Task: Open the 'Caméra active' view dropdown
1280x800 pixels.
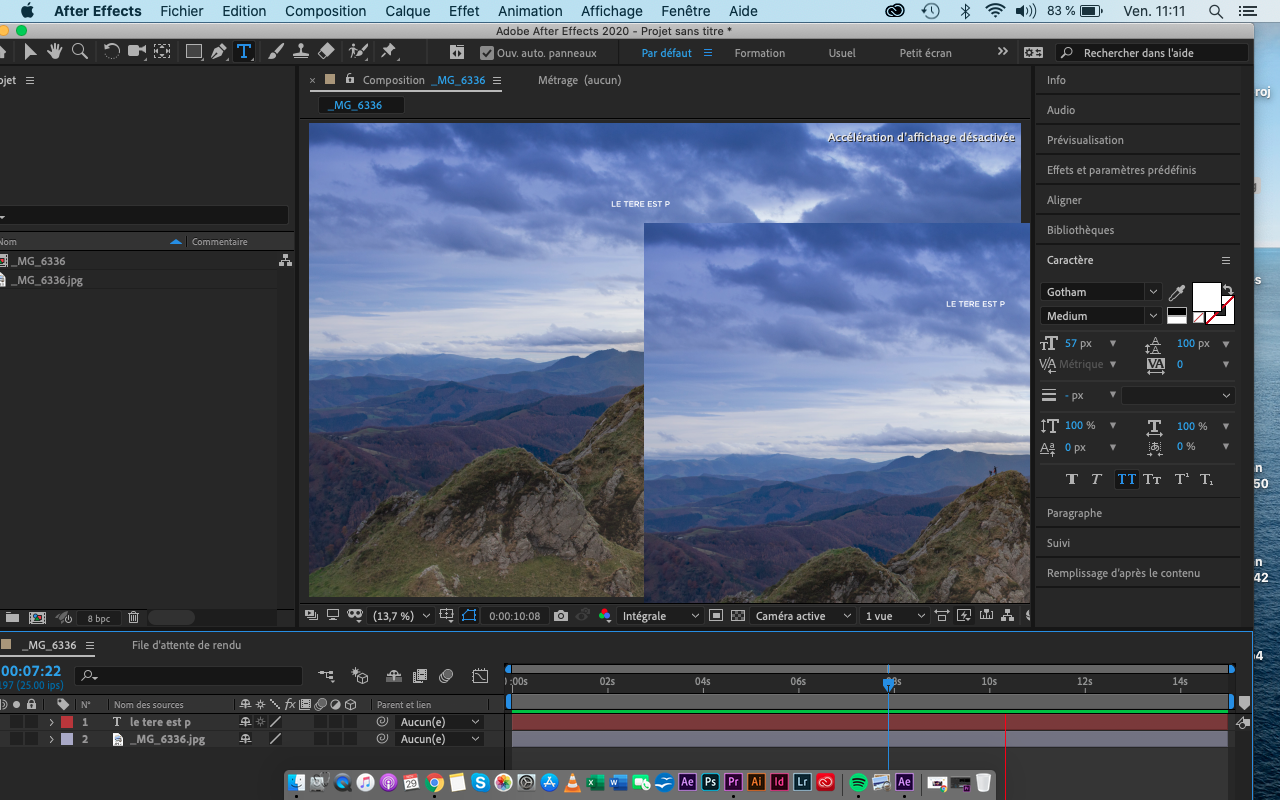Action: pyautogui.click(x=800, y=616)
